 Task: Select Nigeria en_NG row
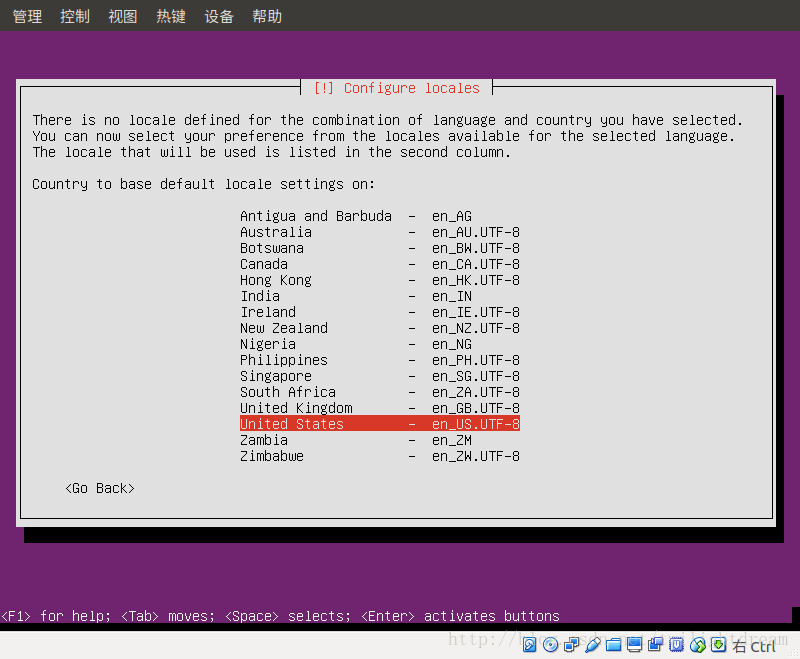click(380, 344)
